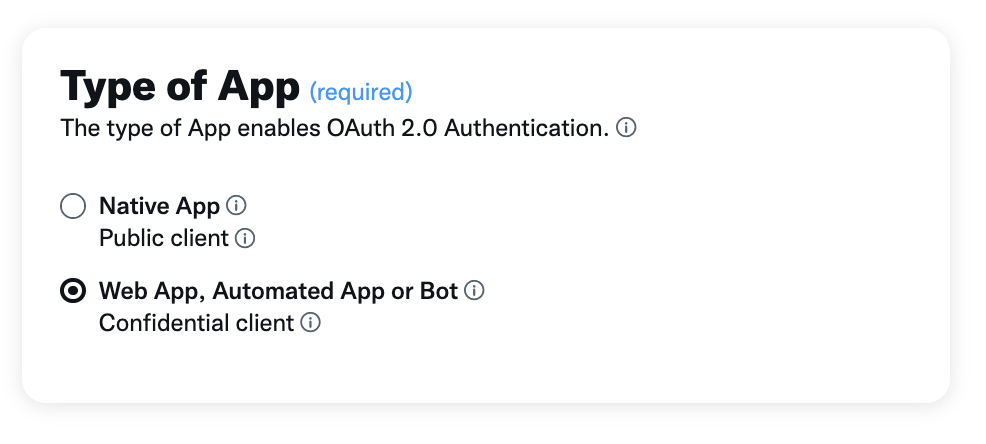Click the info icon next to Native App

236,205
